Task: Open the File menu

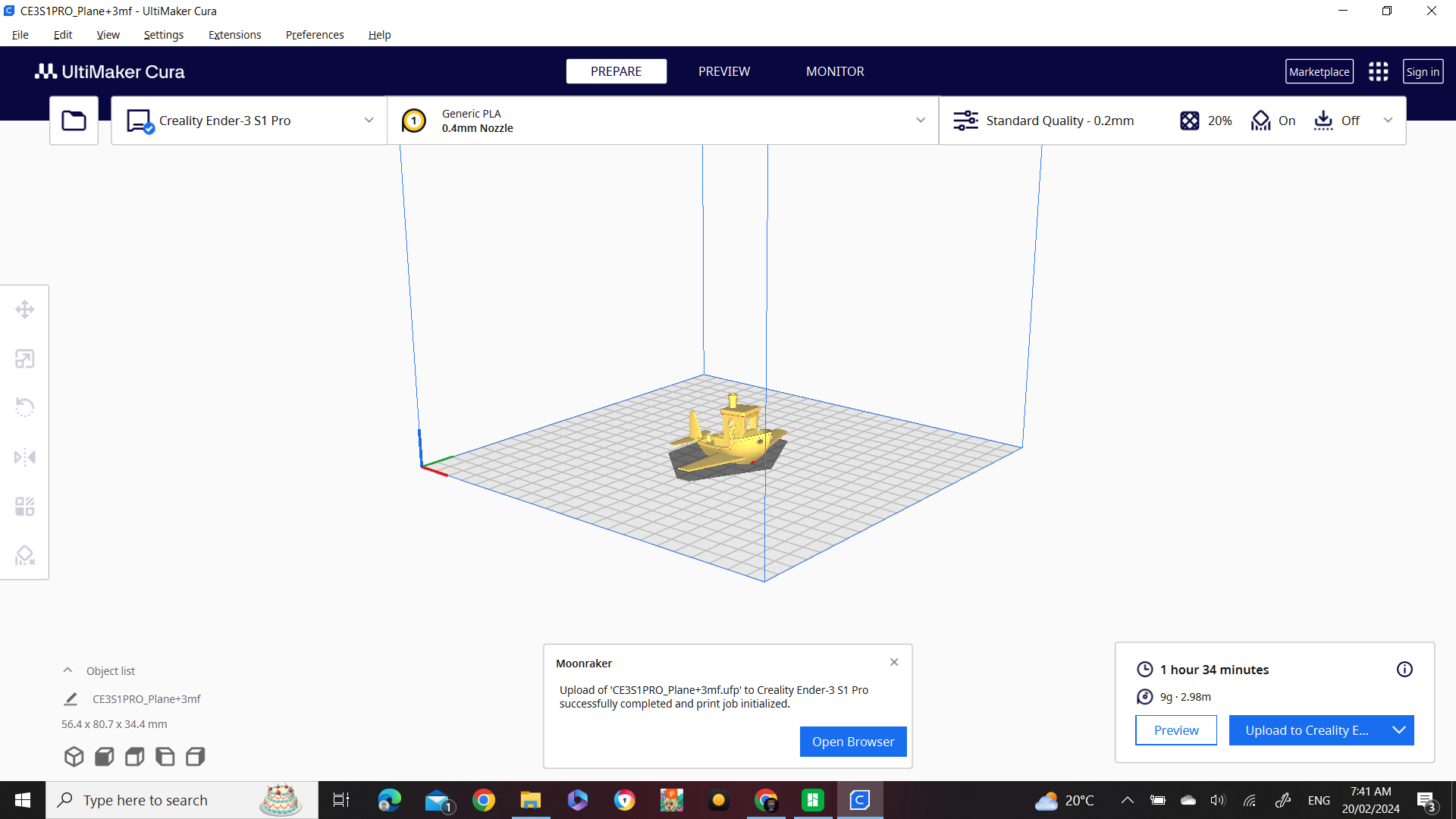Action: tap(20, 35)
